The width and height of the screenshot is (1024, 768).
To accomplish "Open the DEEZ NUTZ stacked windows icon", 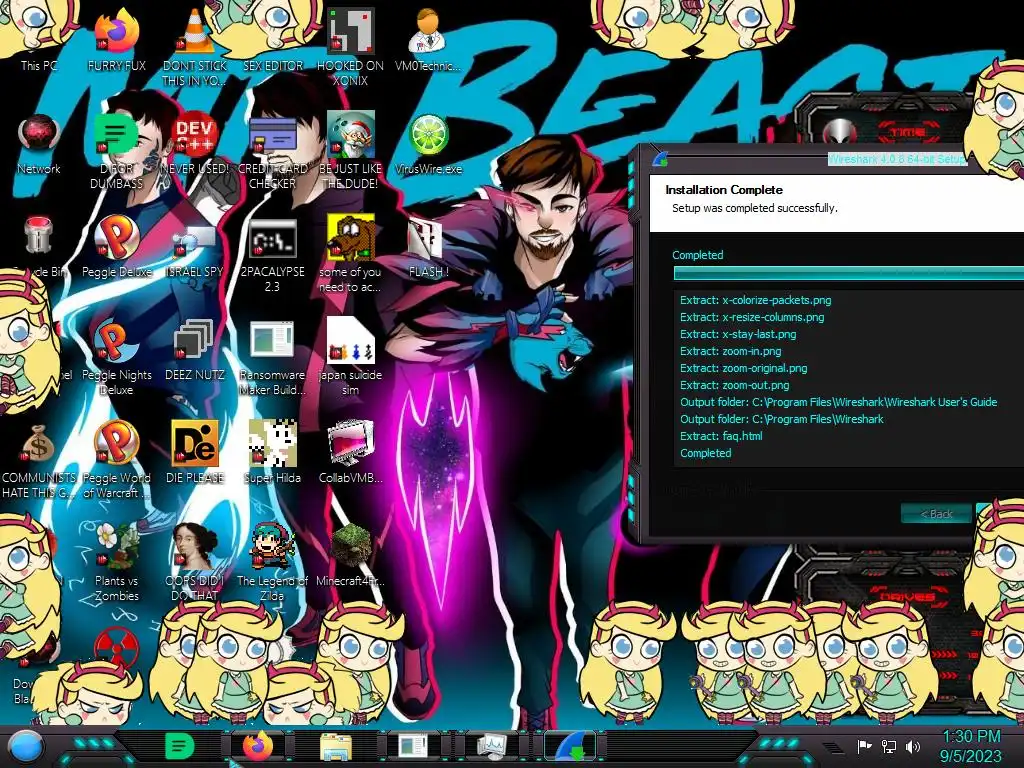I will pos(195,341).
